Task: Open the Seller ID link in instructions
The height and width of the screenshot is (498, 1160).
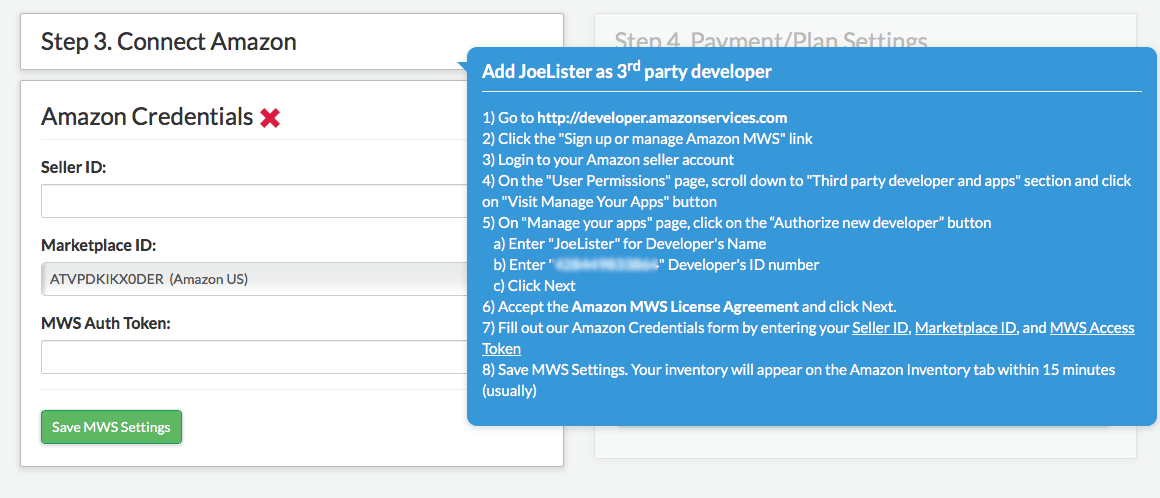Action: pos(880,328)
